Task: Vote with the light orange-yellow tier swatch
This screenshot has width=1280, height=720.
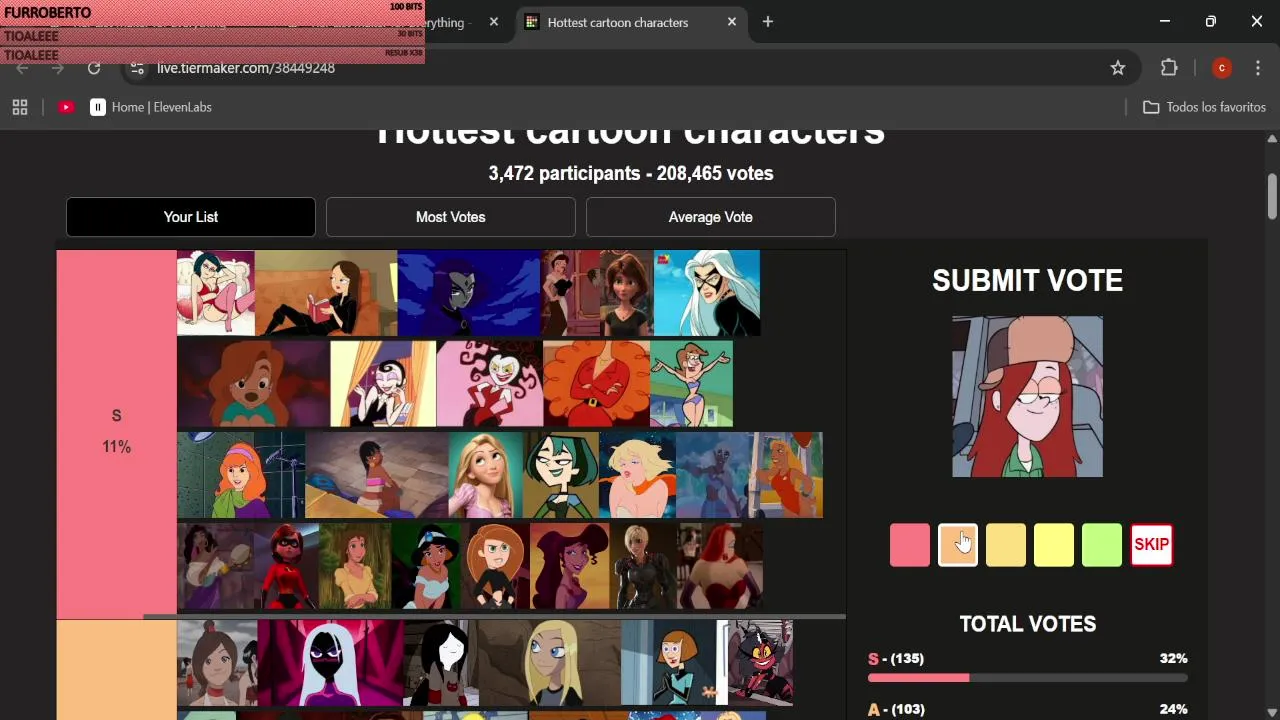Action: [1006, 545]
